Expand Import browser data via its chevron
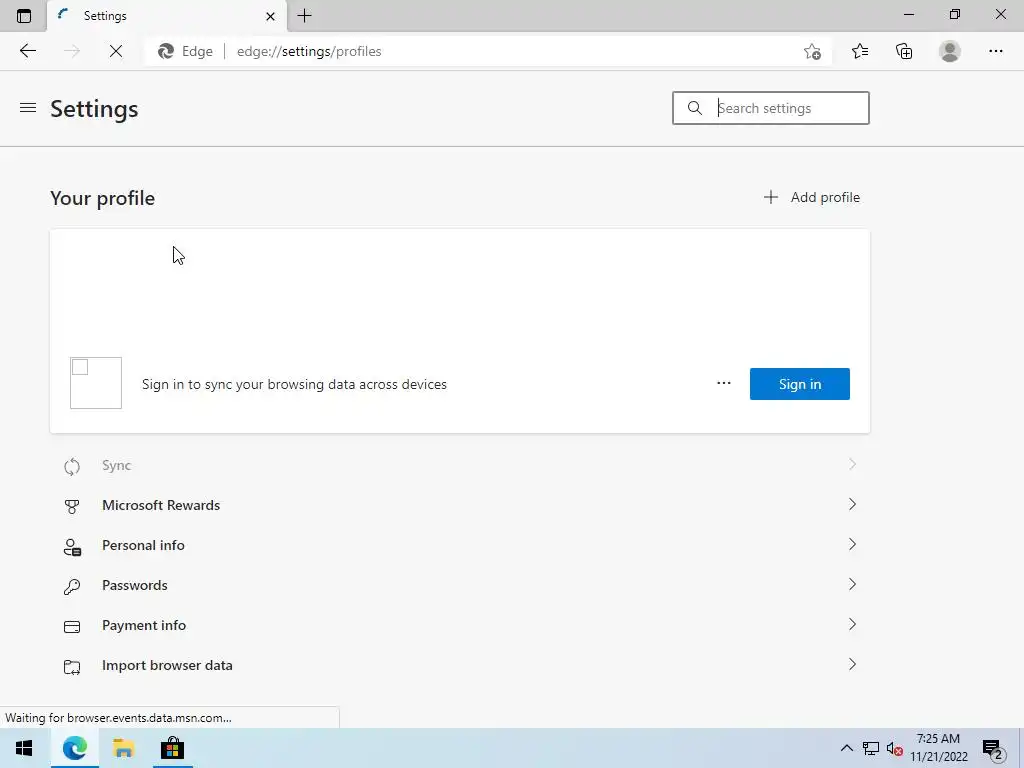 click(x=852, y=664)
